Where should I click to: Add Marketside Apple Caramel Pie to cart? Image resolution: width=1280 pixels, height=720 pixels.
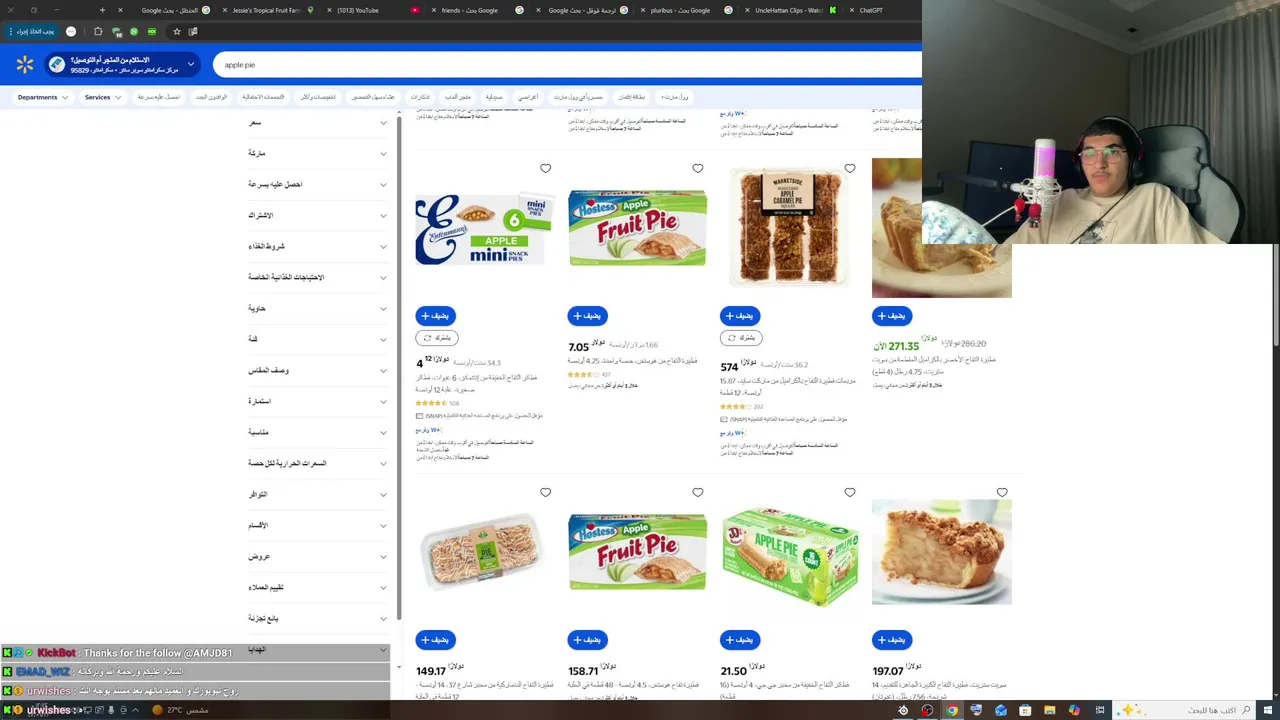pos(740,316)
